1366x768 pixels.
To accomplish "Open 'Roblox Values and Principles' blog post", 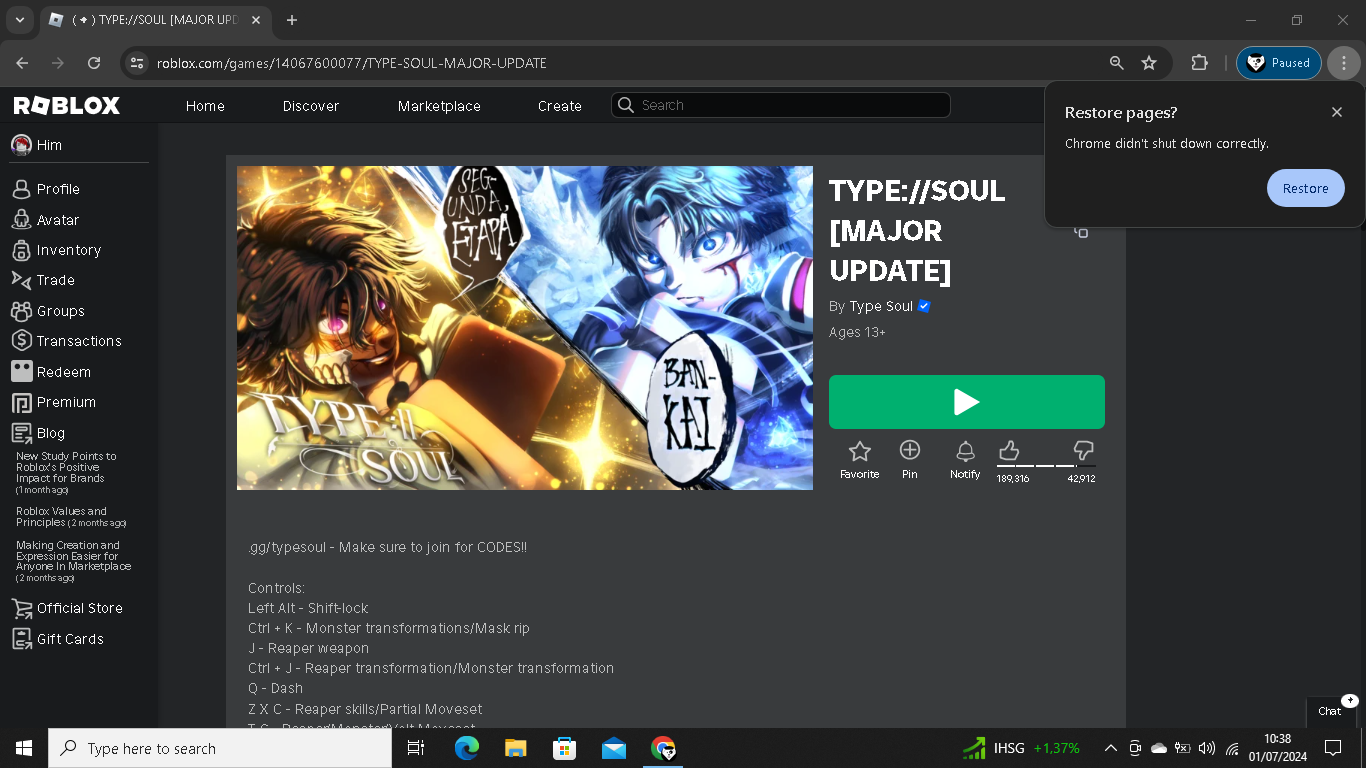I will click(71, 516).
